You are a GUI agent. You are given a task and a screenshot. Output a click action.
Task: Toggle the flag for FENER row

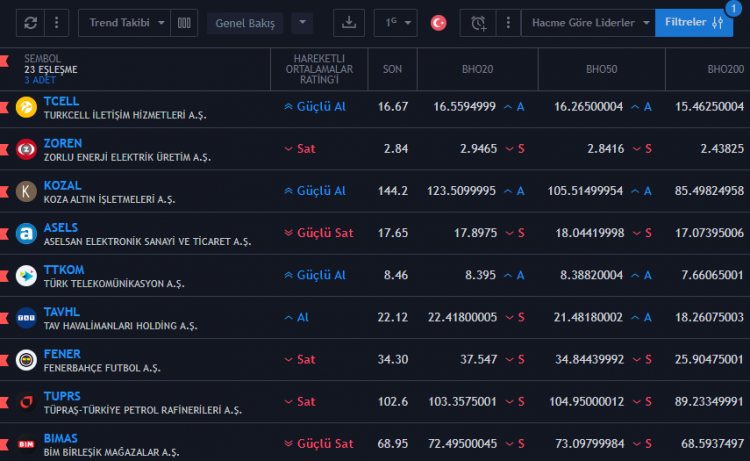click(x=4, y=360)
